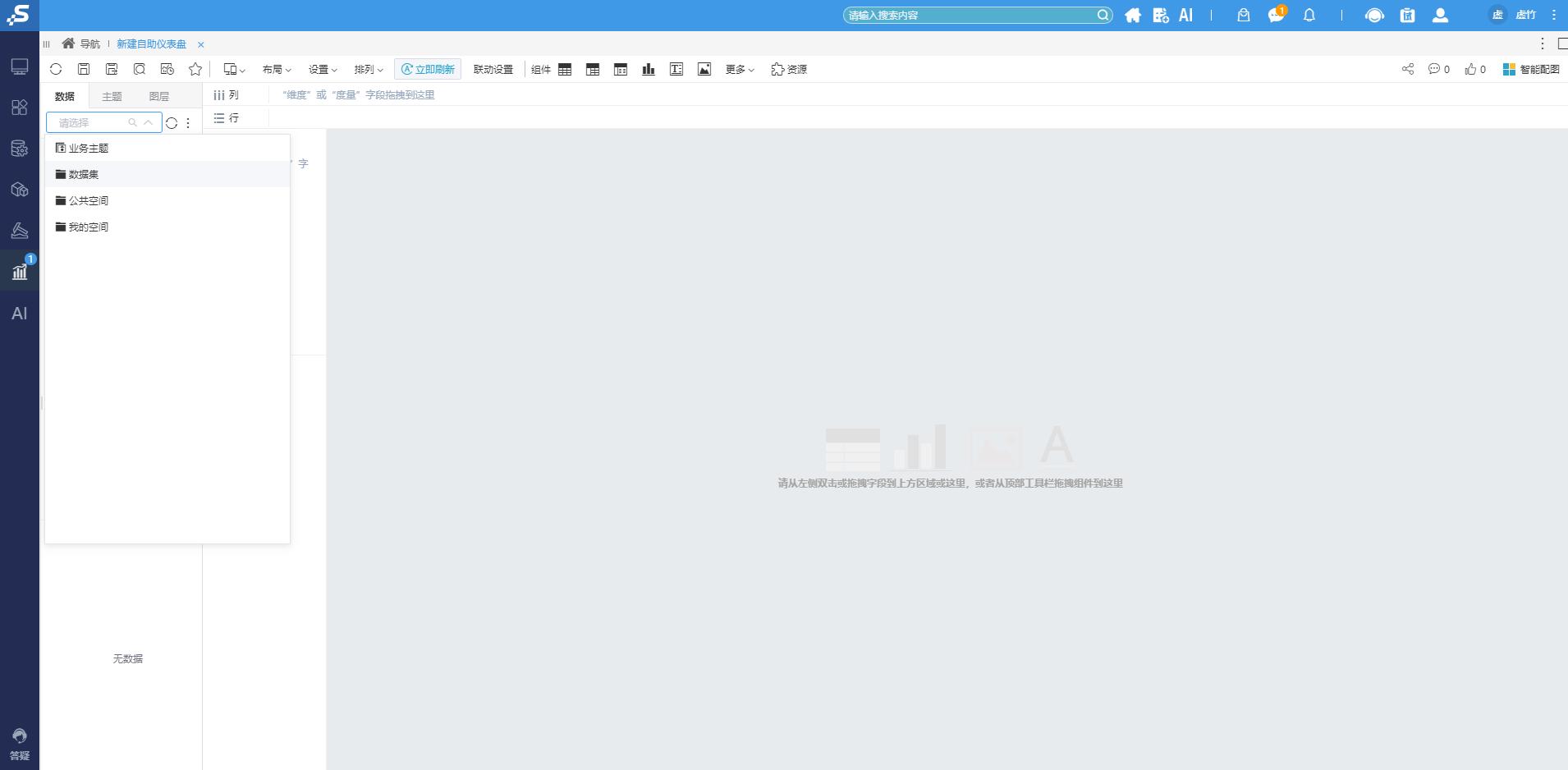1568x770 pixels.
Task: Collapse the dataset selector dropdown arrow
Action: [x=148, y=121]
